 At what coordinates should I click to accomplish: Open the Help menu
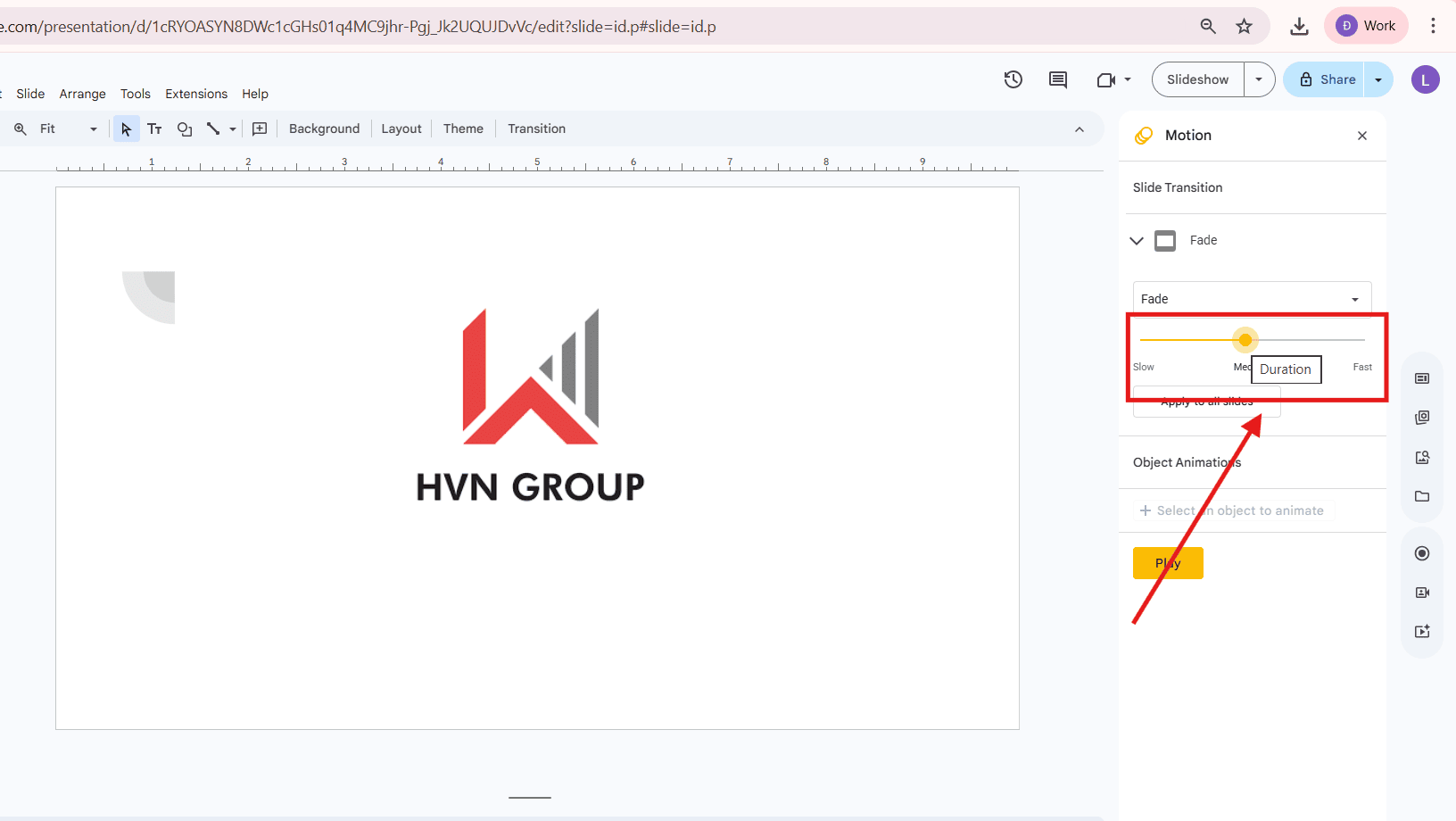(255, 94)
